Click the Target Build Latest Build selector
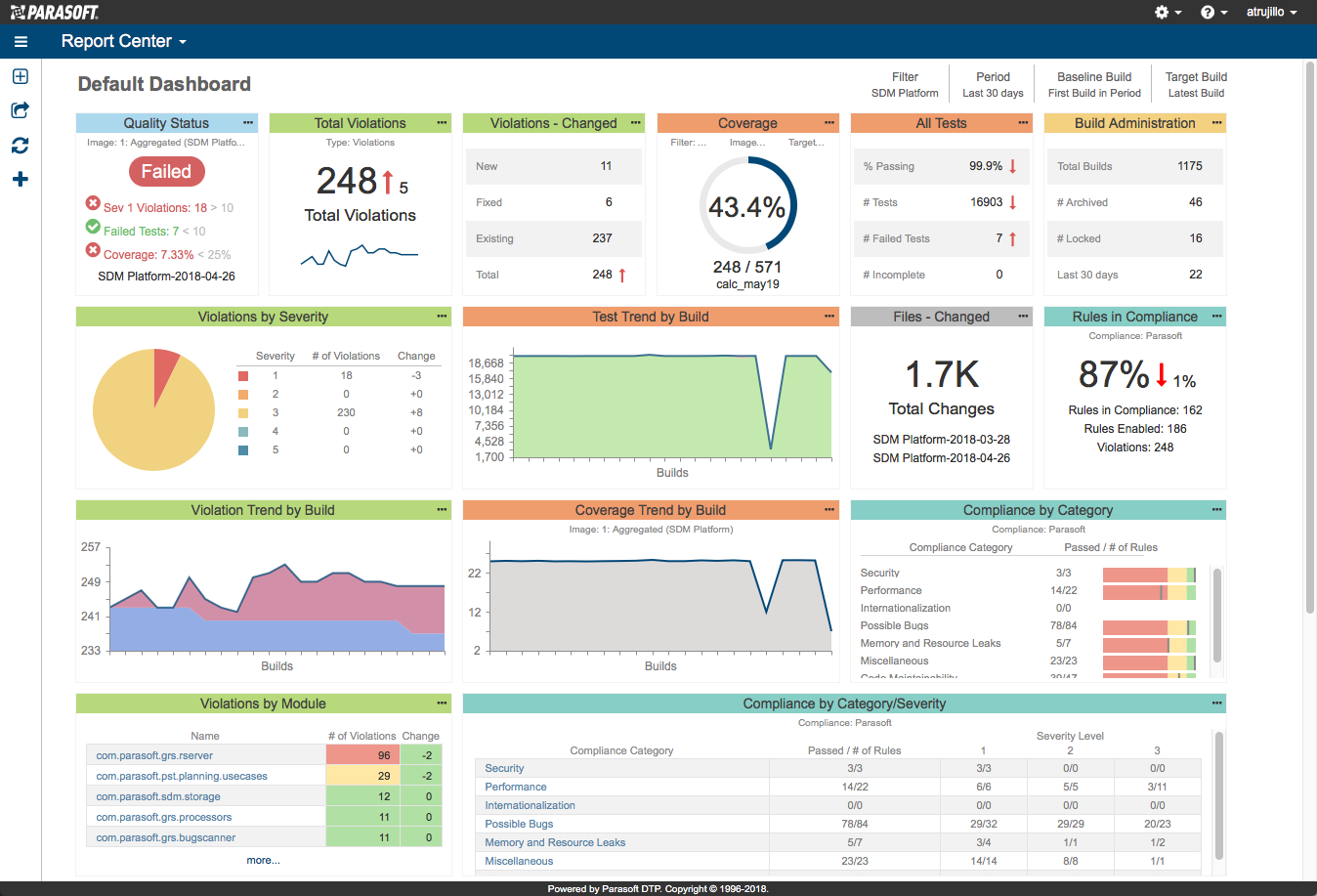This screenshot has width=1317, height=896. (x=1196, y=85)
